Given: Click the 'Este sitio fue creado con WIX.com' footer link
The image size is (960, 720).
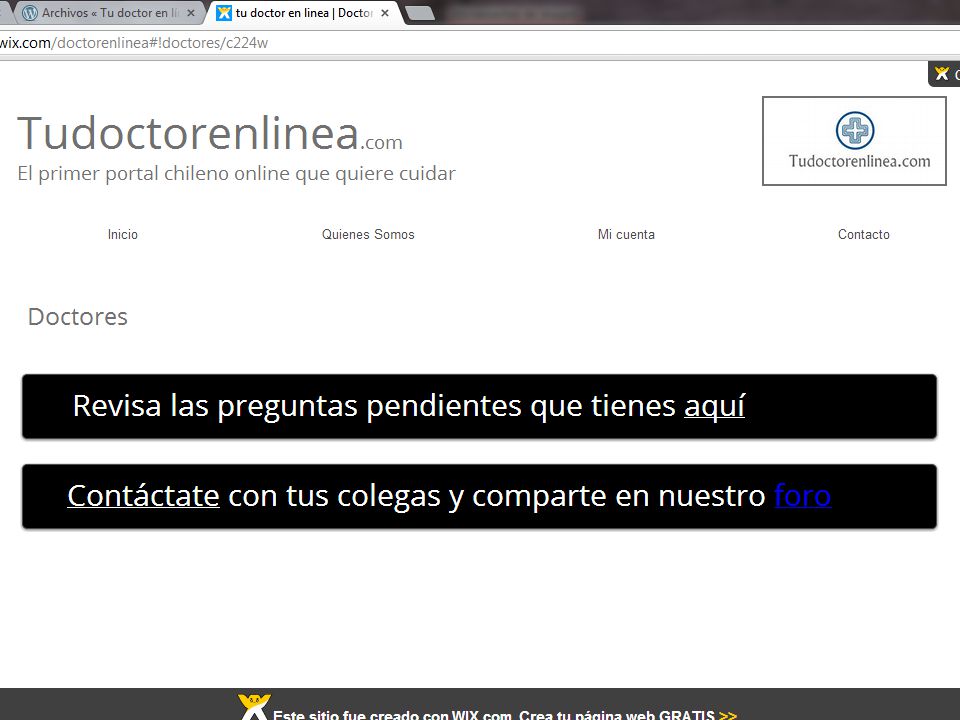Looking at the screenshot, I should (x=504, y=714).
